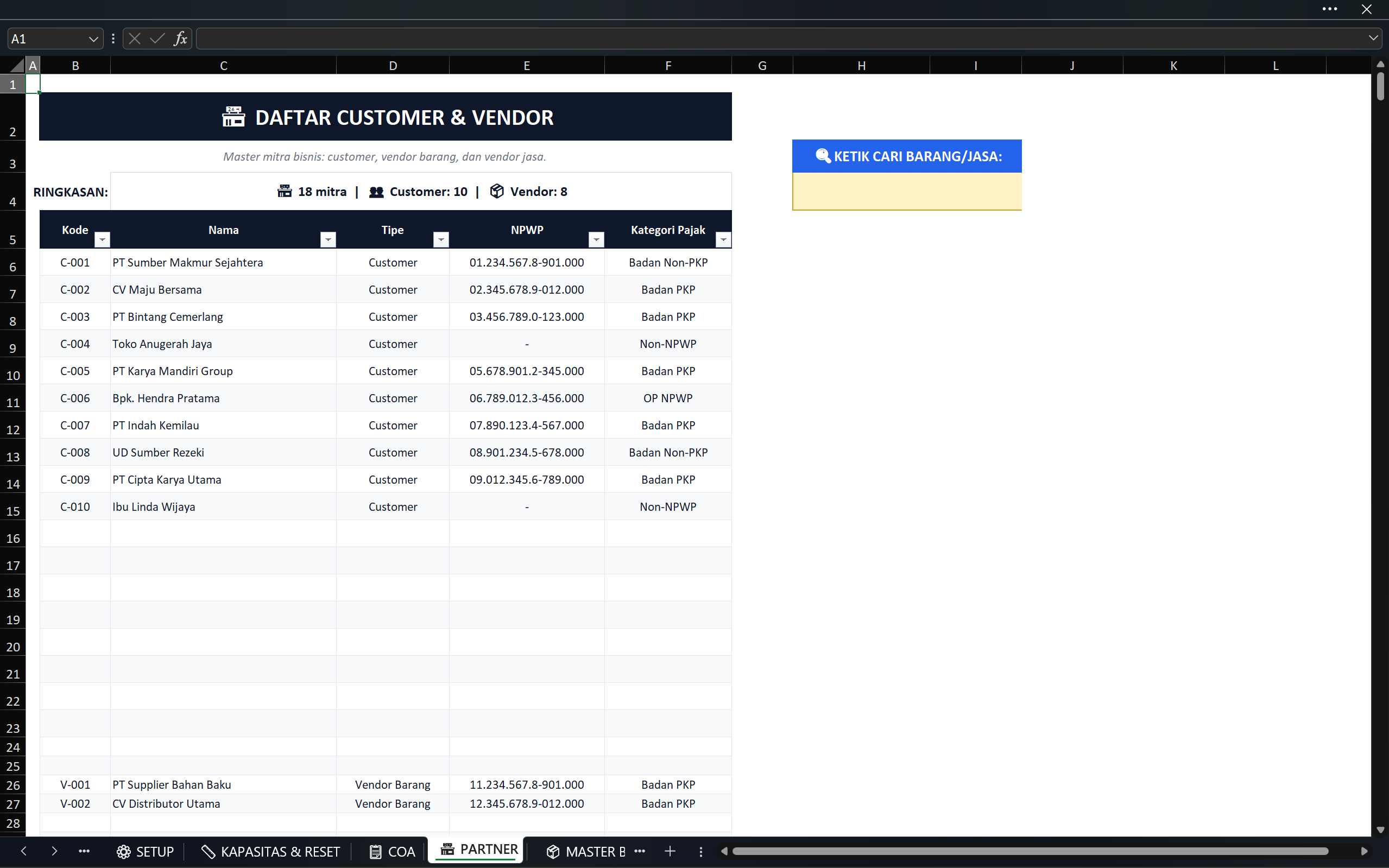The height and width of the screenshot is (868, 1389).
Task: Open the sheet tab bar options dots
Action: [700, 851]
